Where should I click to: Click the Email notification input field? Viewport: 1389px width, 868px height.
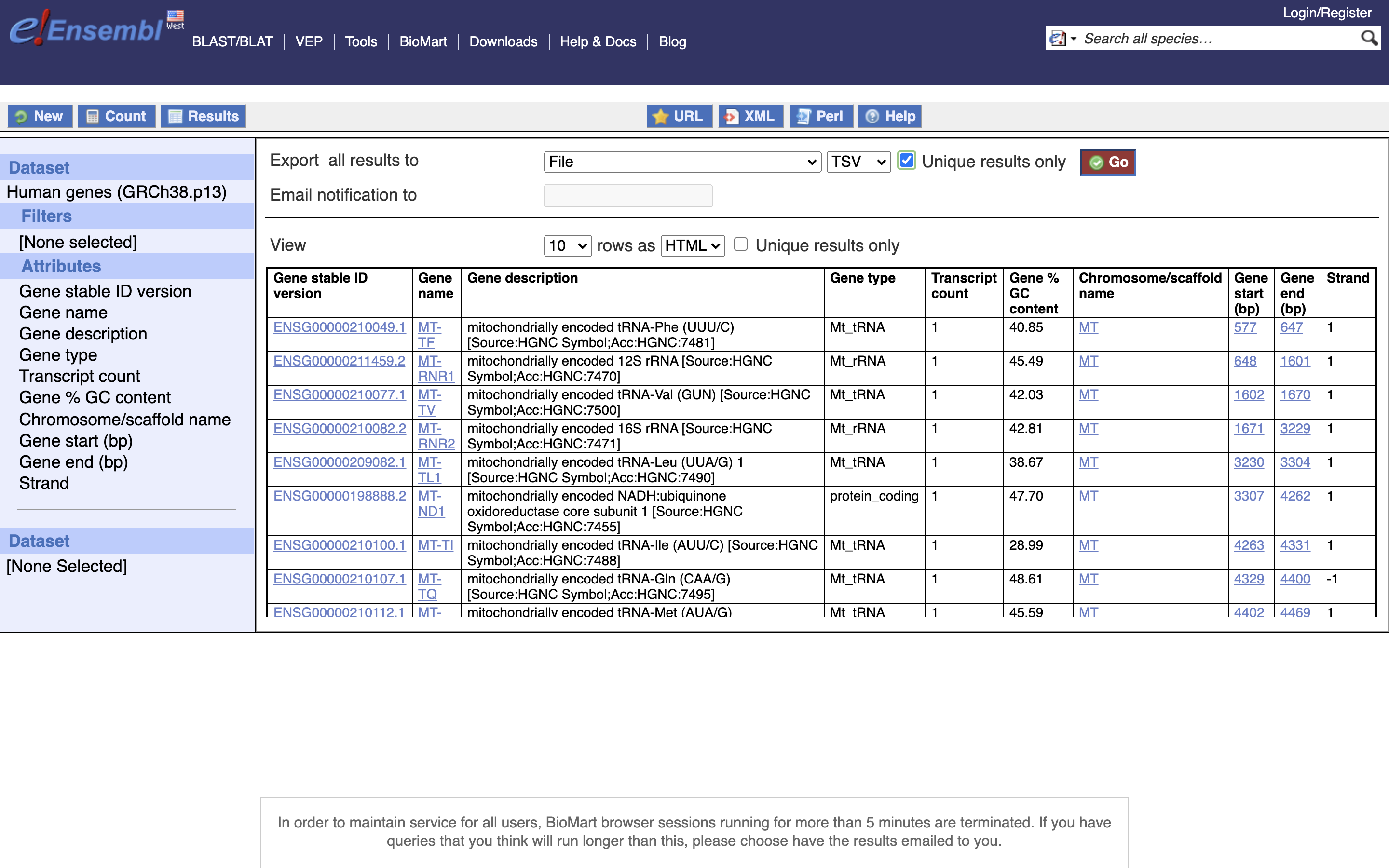(628, 196)
